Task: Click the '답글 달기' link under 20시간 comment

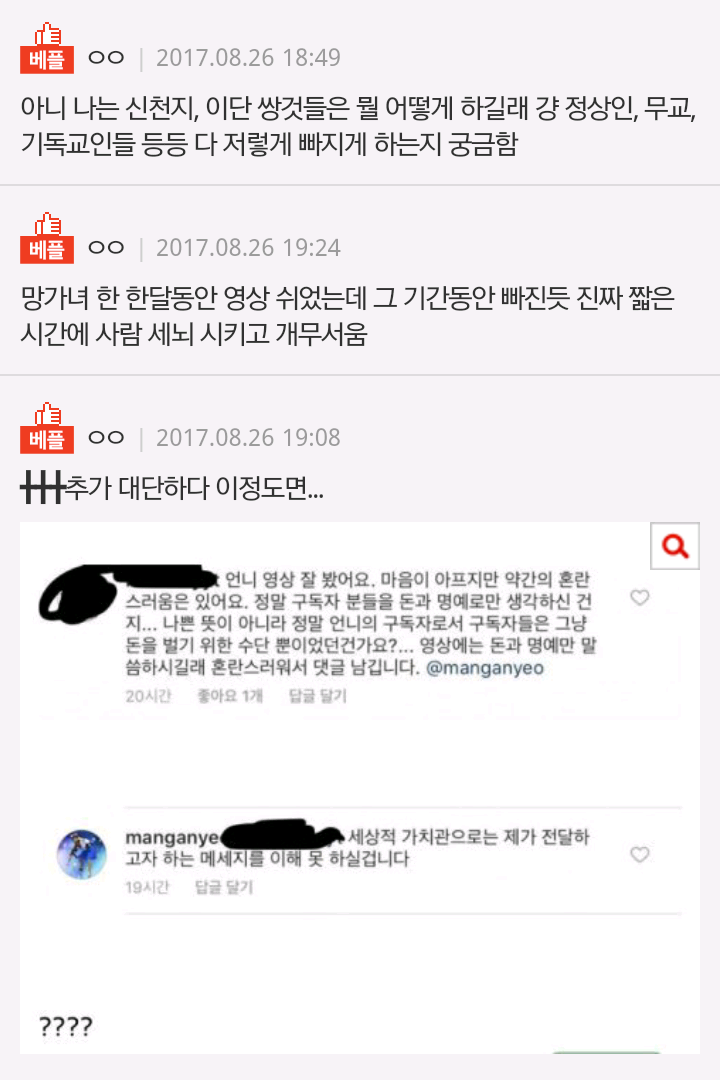Action: [x=317, y=696]
